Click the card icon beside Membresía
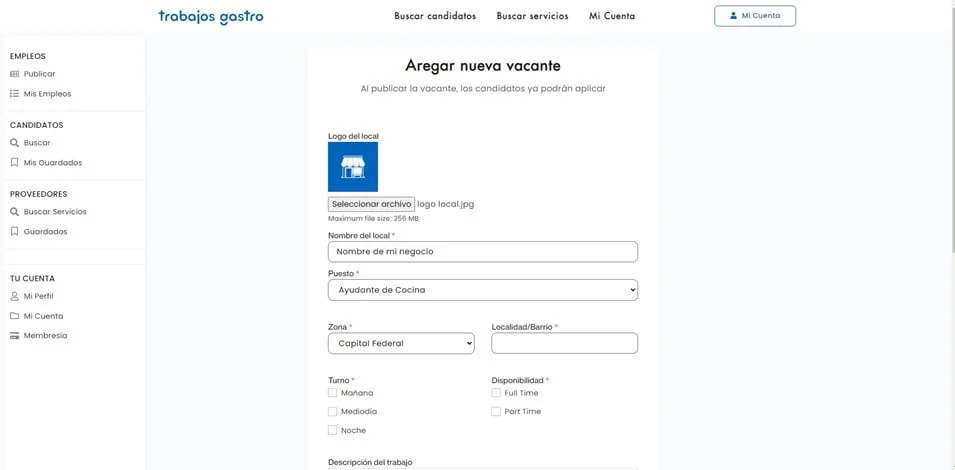 pos(15,336)
